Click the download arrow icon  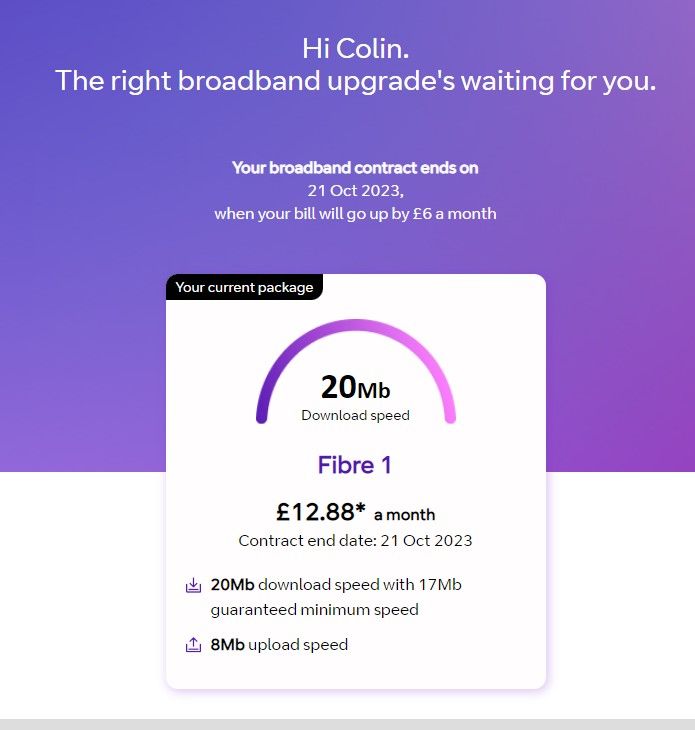coord(194,586)
